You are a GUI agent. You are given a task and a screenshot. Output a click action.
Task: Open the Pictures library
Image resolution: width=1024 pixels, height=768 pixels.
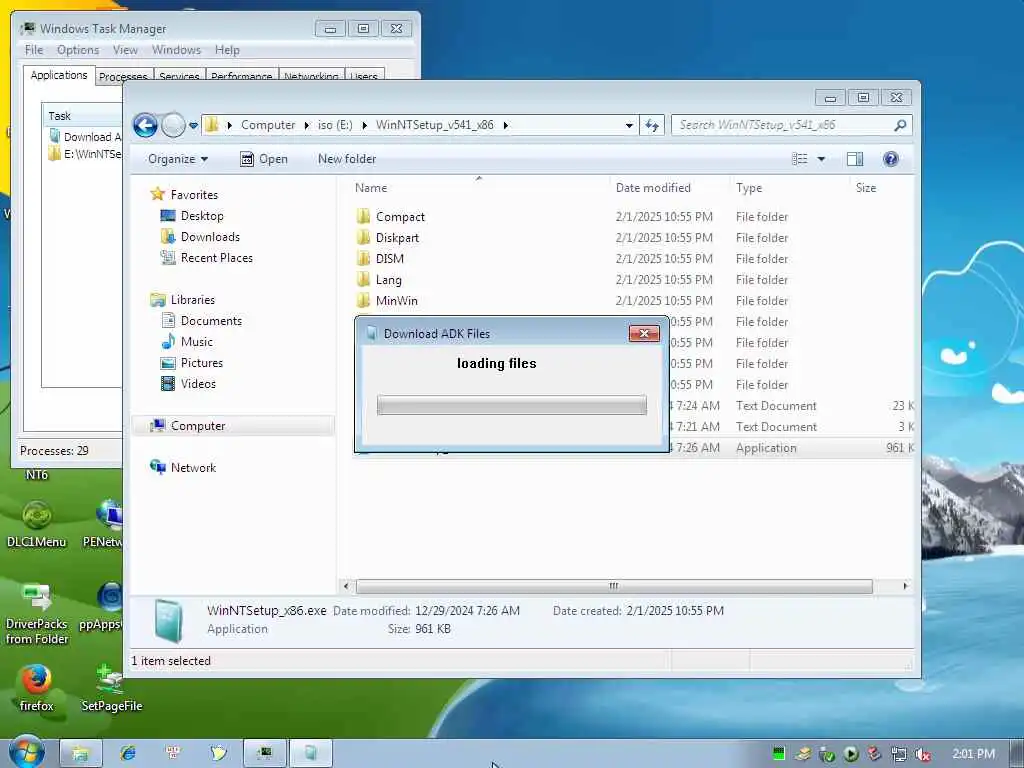(x=202, y=362)
